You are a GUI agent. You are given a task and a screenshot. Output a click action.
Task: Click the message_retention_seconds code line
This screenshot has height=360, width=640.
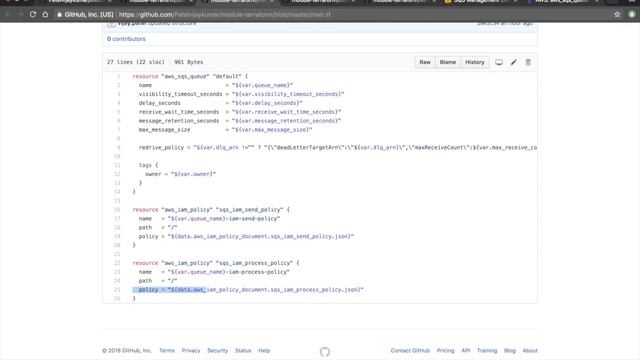240,121
